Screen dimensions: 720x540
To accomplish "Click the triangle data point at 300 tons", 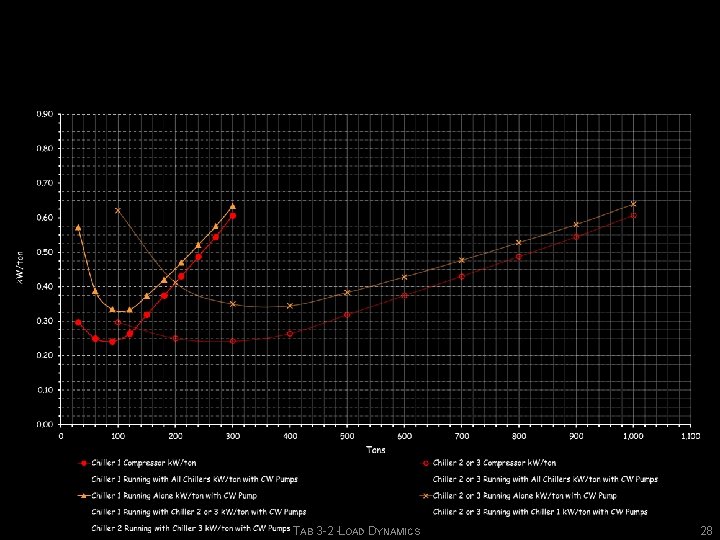I will coord(233,206).
